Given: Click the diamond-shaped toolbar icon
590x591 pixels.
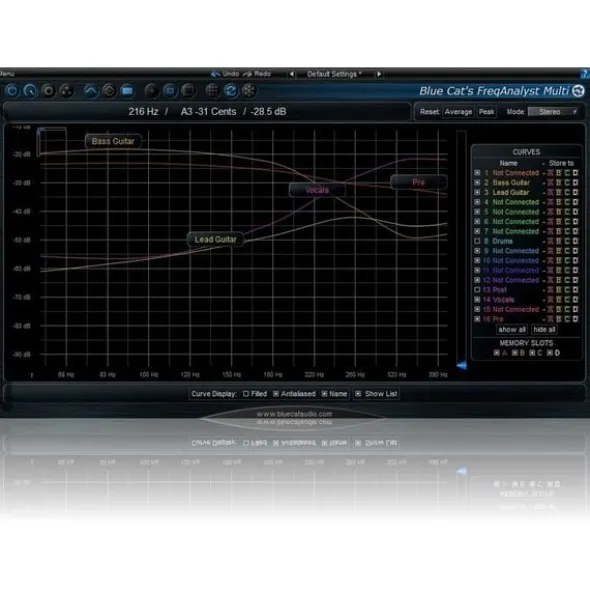Looking at the screenshot, I should click(109, 91).
